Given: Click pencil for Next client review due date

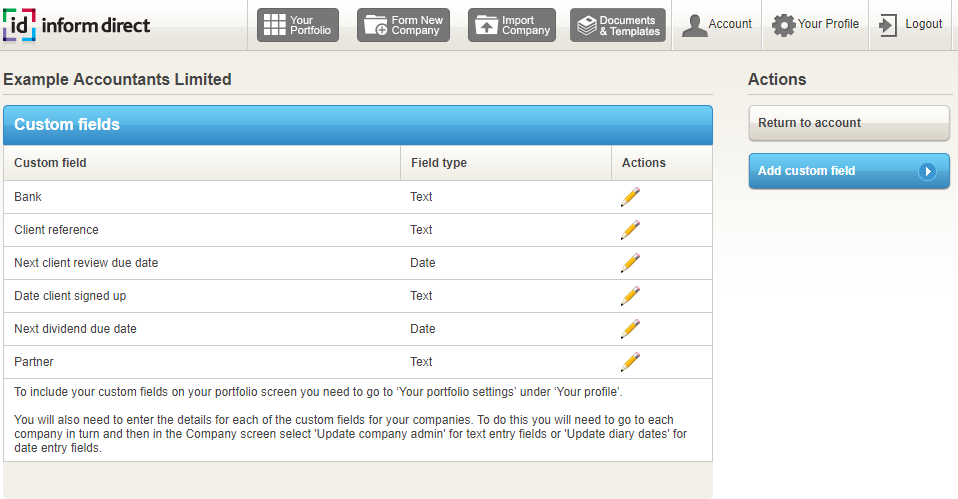Looking at the screenshot, I should tap(630, 263).
